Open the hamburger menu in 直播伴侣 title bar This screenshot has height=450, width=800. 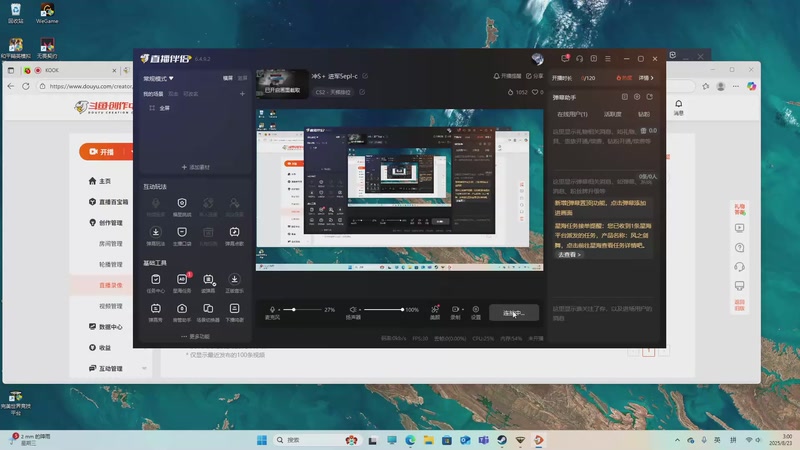(608, 59)
